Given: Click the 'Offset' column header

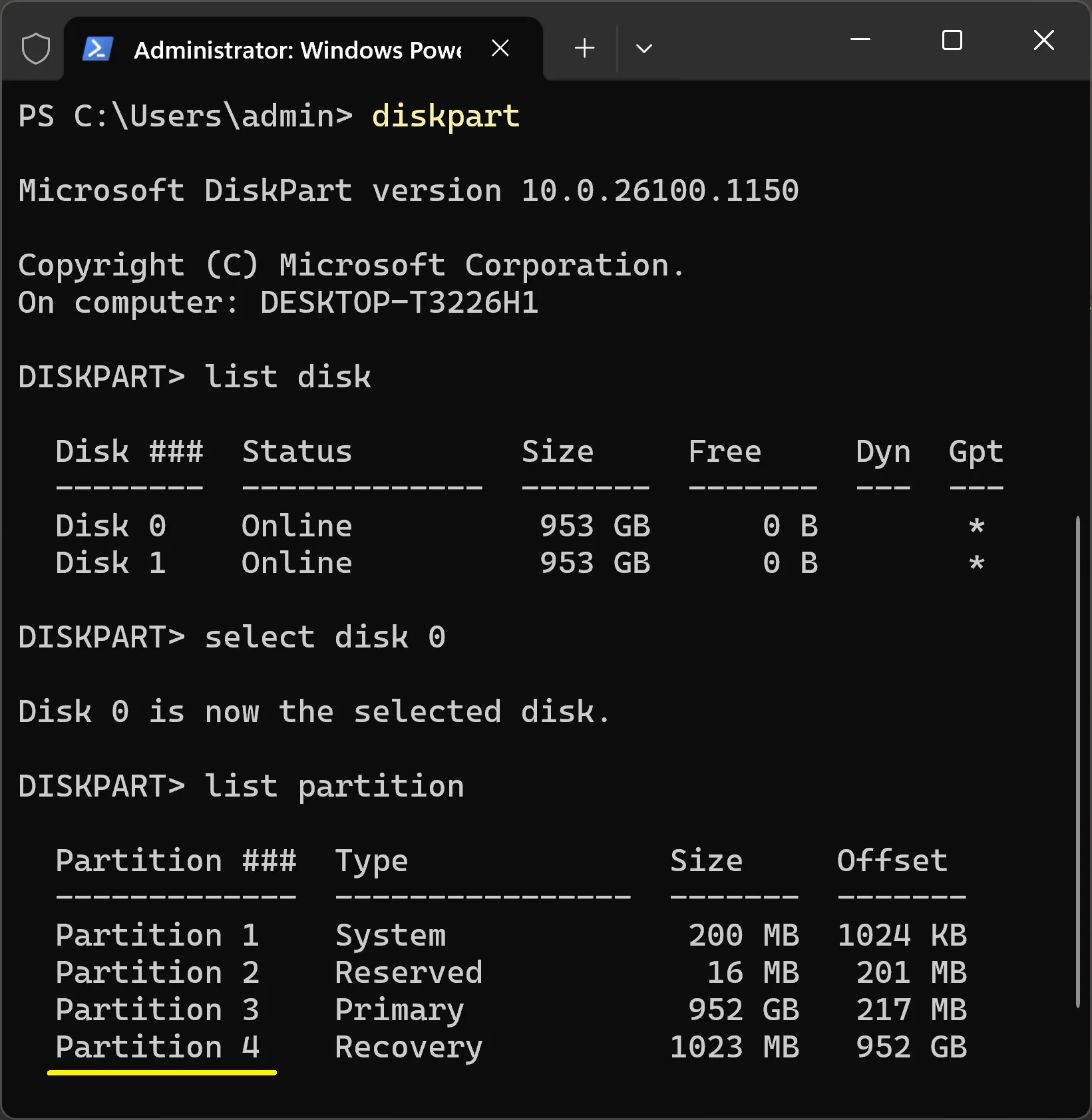Looking at the screenshot, I should 892,861.
